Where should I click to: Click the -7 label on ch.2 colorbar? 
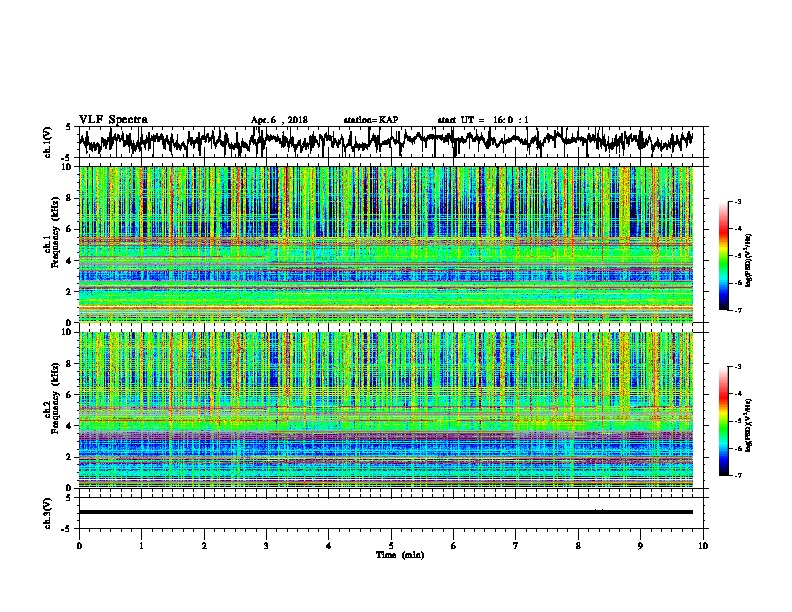(738, 475)
